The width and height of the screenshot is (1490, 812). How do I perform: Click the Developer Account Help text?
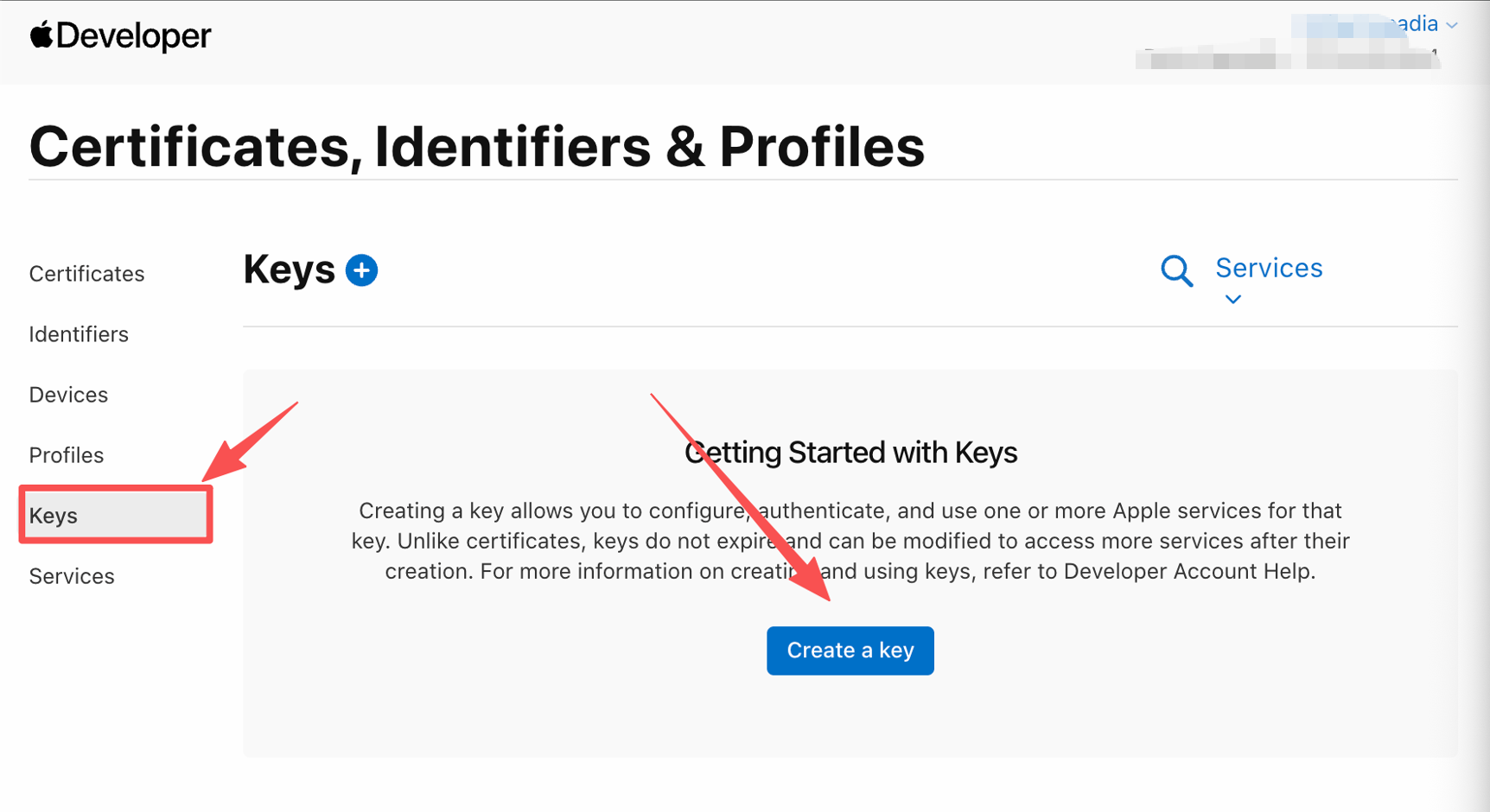[x=1188, y=571]
